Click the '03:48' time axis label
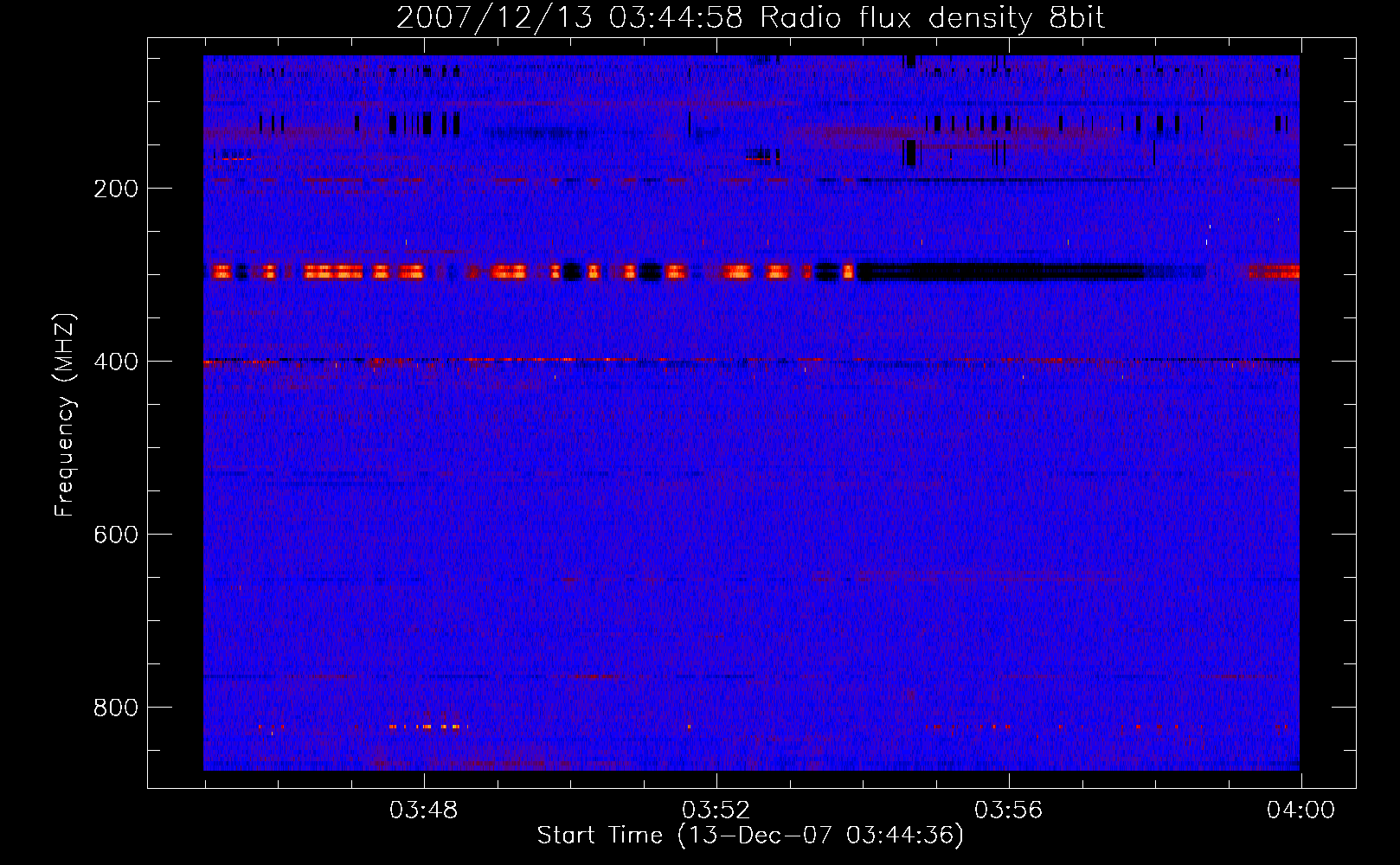 (423, 811)
